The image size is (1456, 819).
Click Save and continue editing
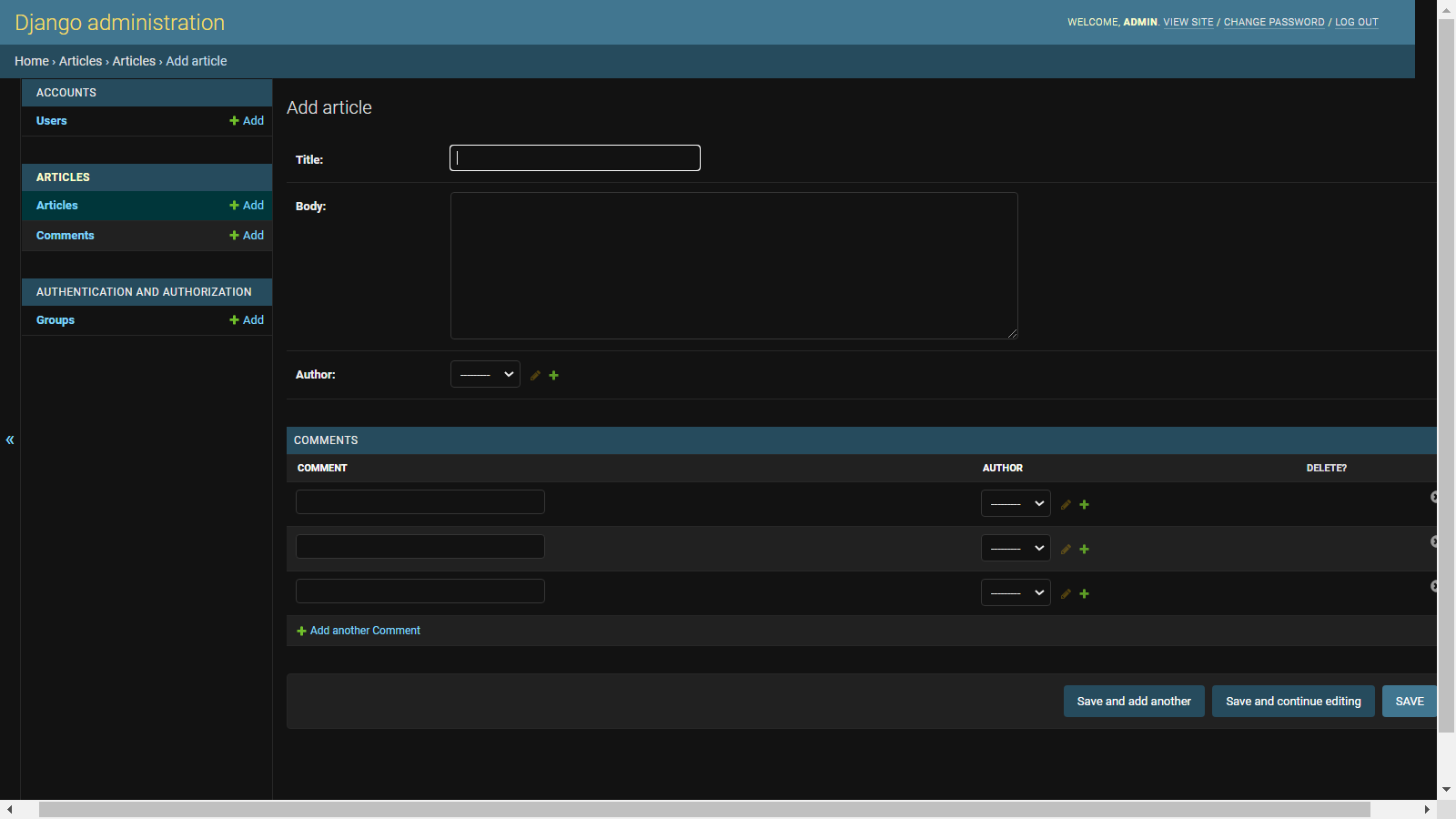[x=1292, y=701]
